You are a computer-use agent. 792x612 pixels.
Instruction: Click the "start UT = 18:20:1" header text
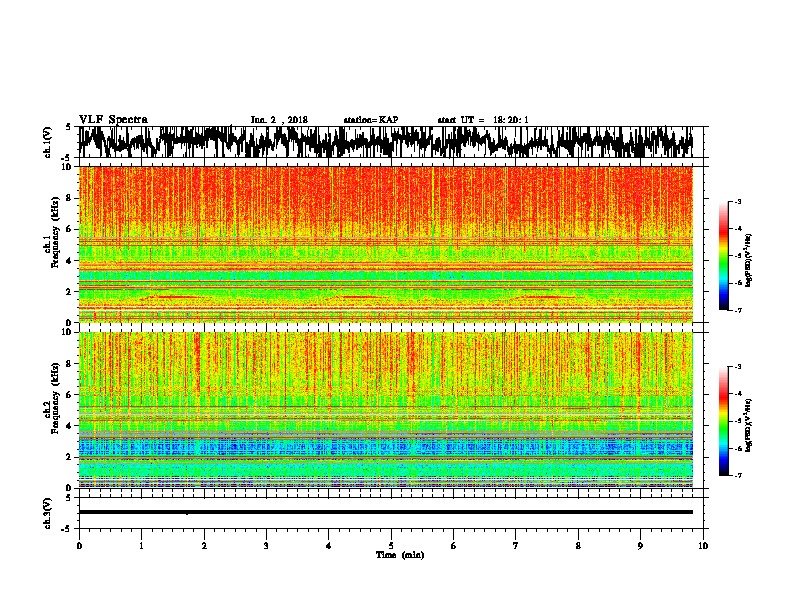tap(483, 120)
